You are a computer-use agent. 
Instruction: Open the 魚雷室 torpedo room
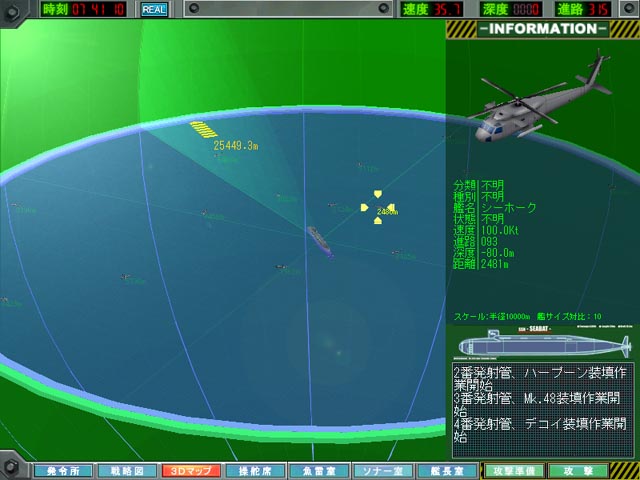click(320, 471)
